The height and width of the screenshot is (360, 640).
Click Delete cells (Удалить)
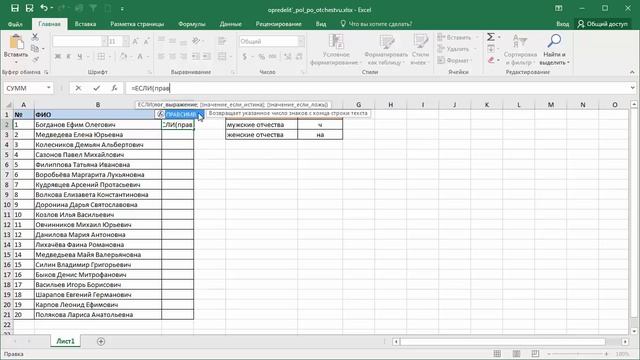click(x=453, y=49)
